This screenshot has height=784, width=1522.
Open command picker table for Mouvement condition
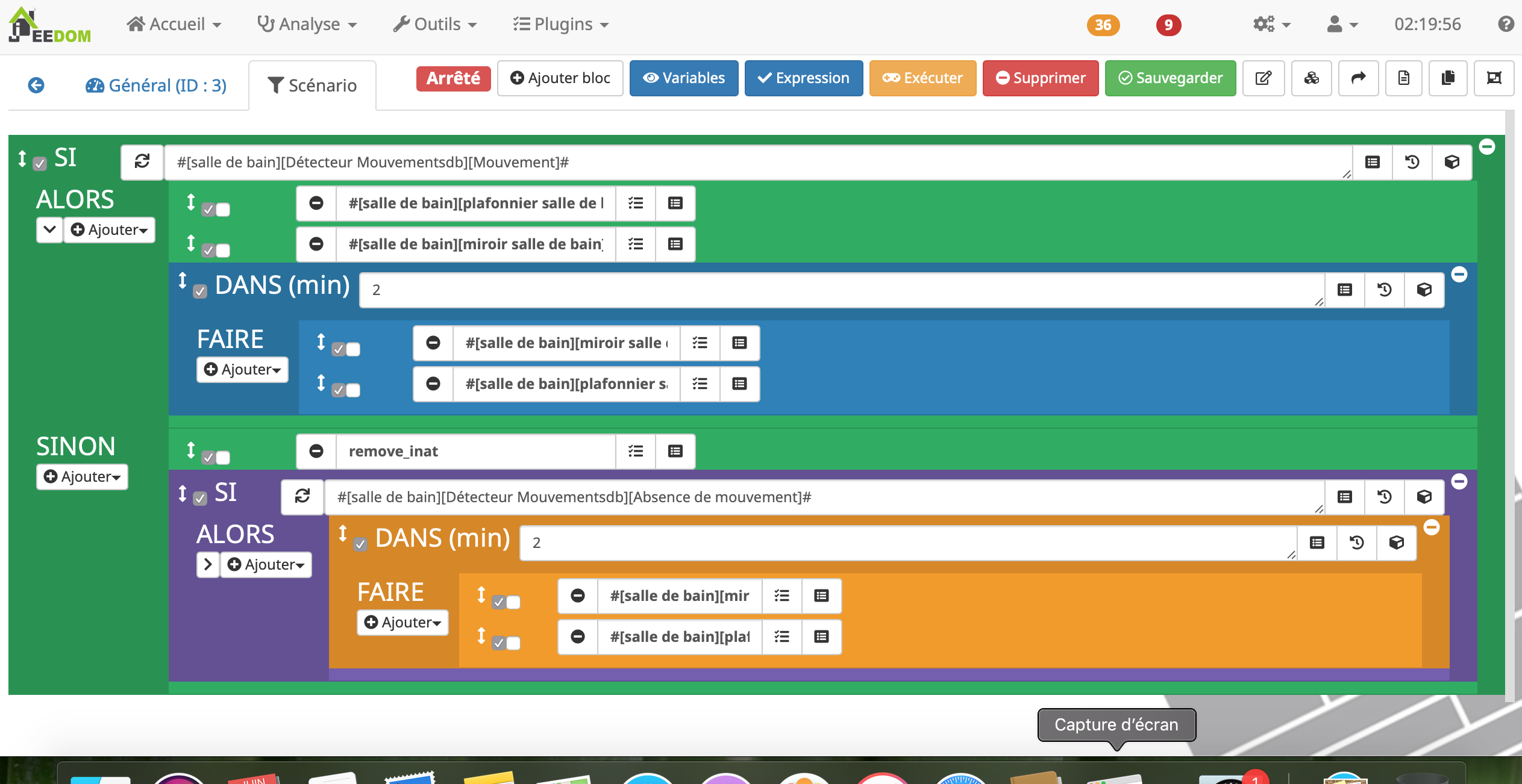1373,162
